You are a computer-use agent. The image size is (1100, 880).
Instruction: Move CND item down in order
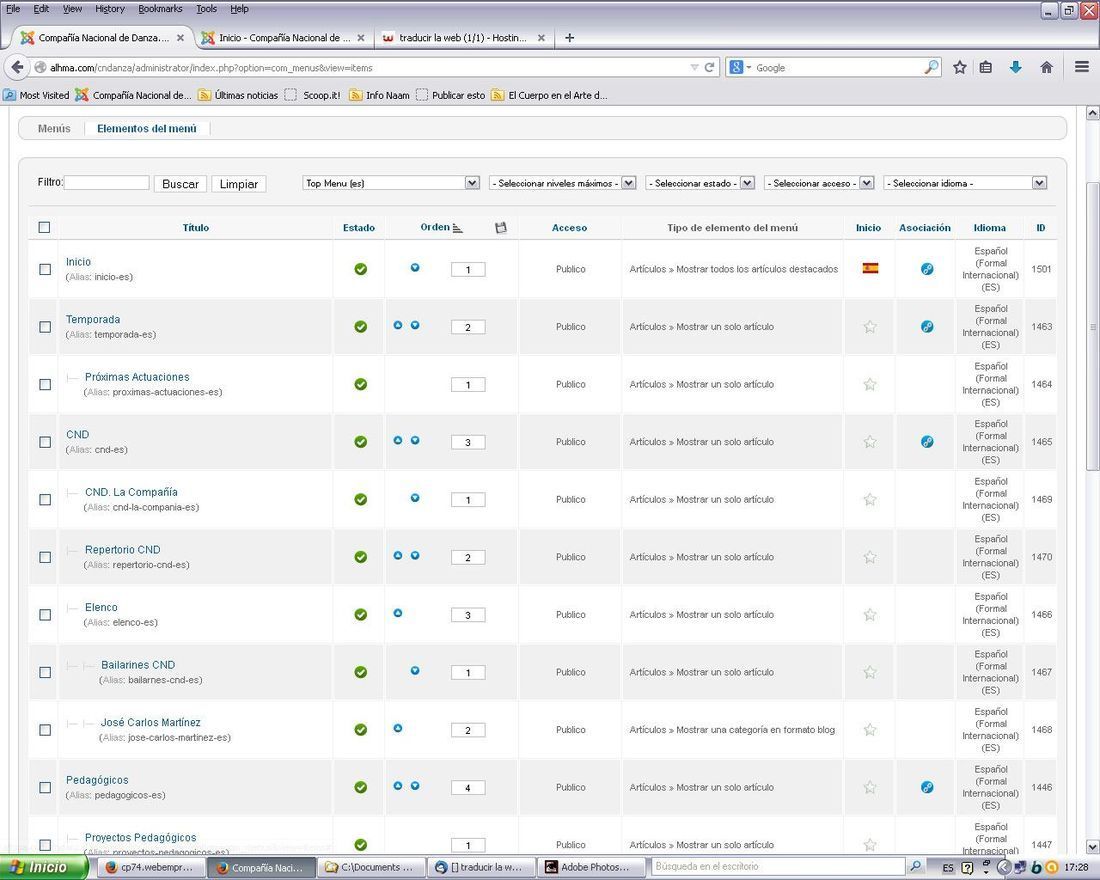(x=415, y=440)
